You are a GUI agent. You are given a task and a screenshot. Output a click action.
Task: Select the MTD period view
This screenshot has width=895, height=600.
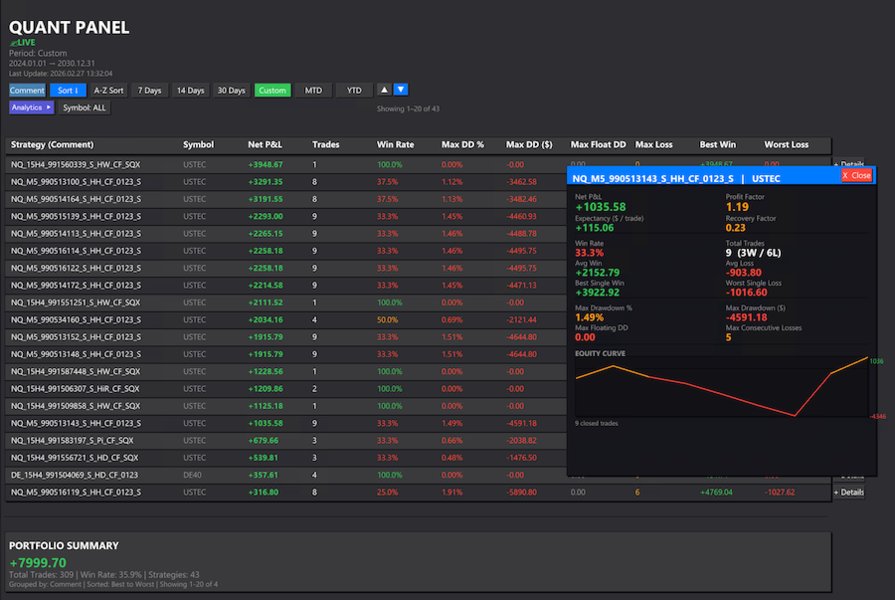[x=313, y=89]
